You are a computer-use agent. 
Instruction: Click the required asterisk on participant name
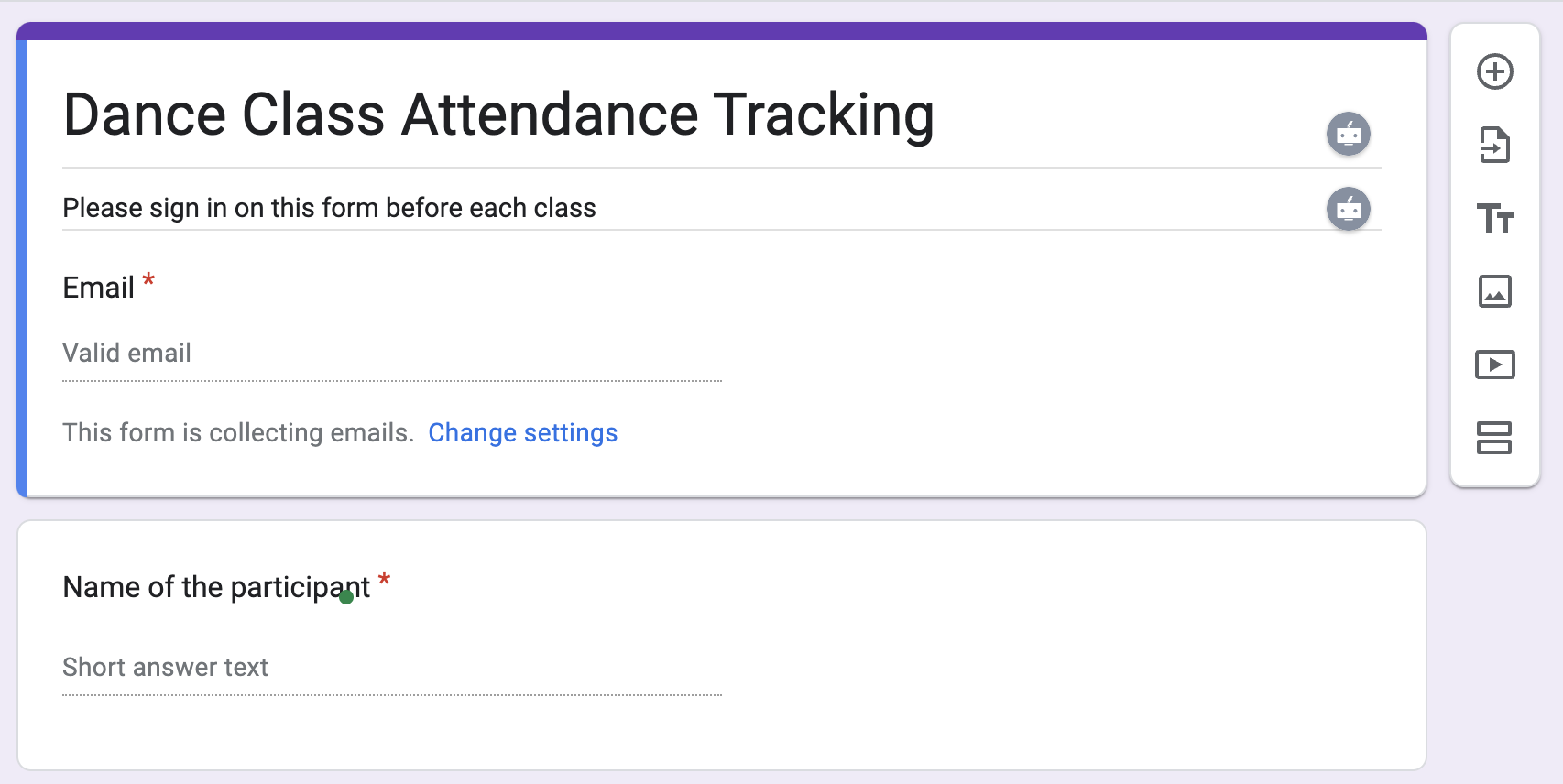385,580
